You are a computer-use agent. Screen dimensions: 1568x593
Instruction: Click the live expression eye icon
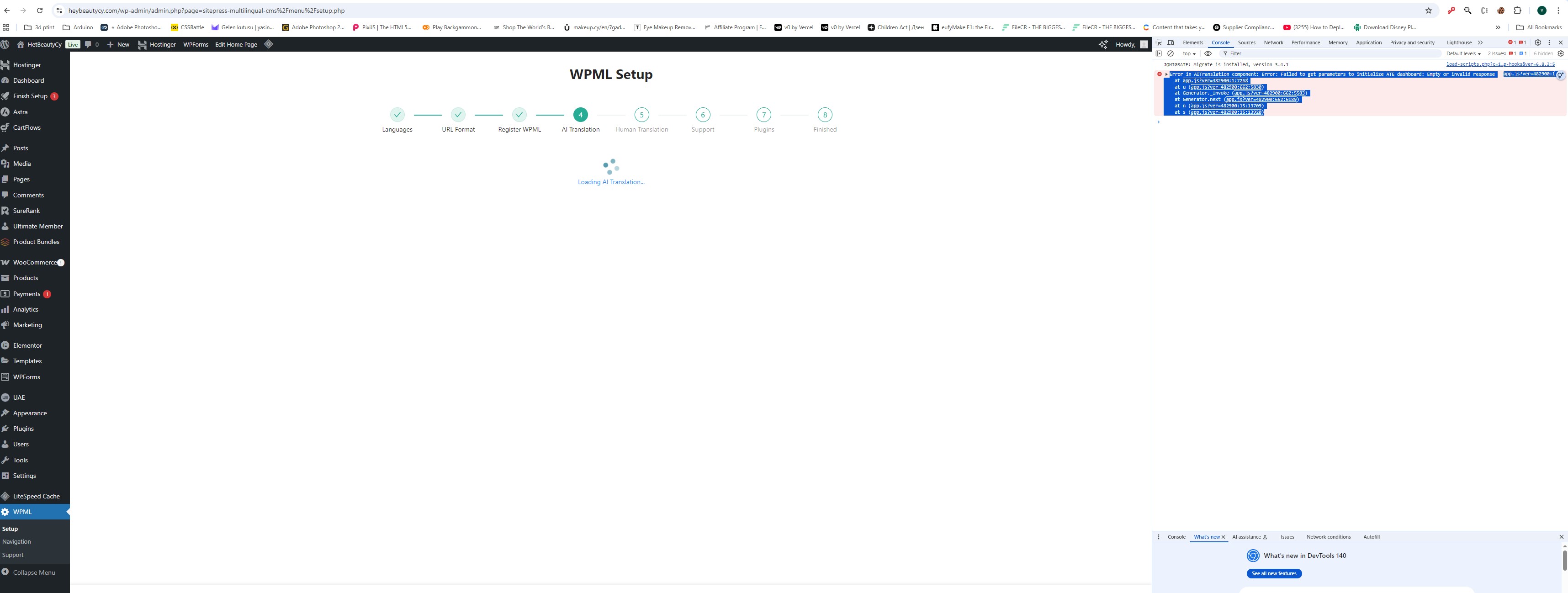[x=1208, y=53]
